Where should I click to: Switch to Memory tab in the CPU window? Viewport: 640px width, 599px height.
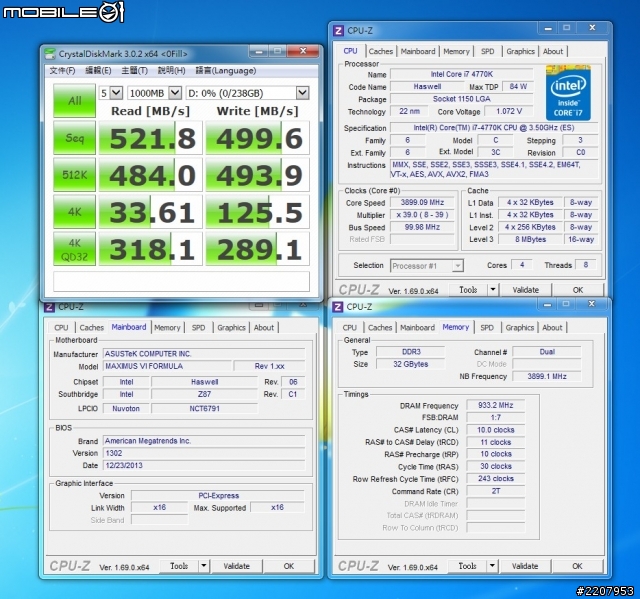click(456, 51)
